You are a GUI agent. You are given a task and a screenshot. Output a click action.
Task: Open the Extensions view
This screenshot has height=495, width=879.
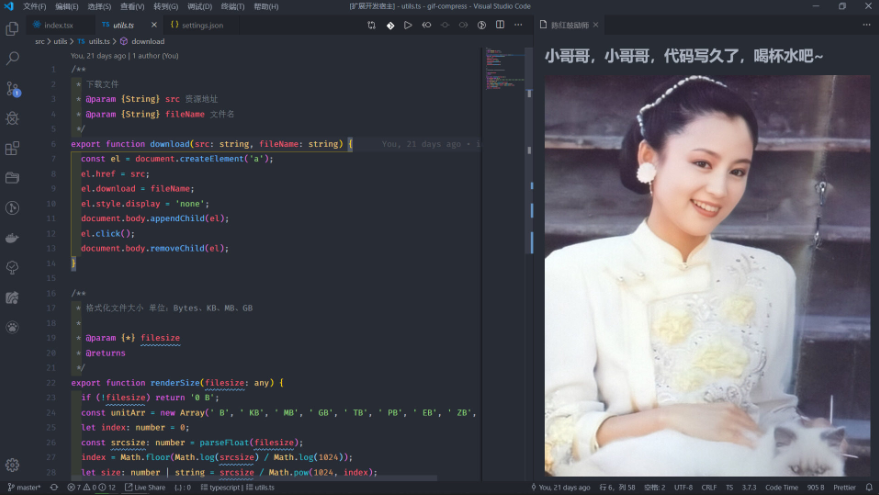click(x=12, y=148)
